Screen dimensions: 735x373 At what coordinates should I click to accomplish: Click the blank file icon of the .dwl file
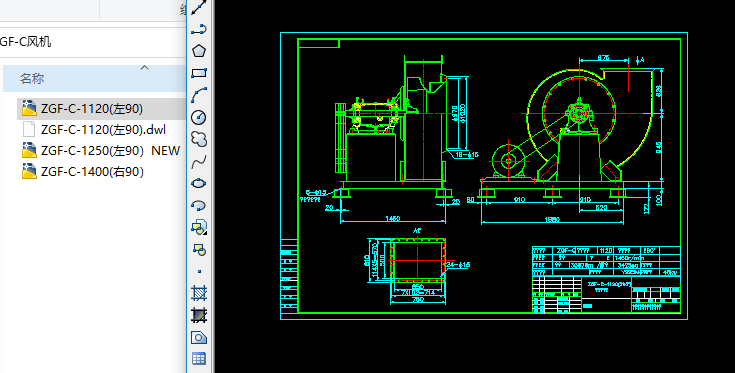[29, 129]
